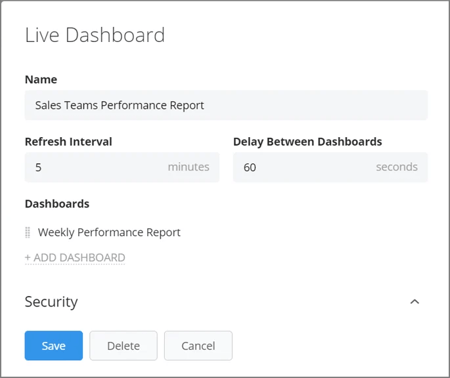Click the Delay Between Dashboards label
450x378 pixels.
(x=308, y=142)
